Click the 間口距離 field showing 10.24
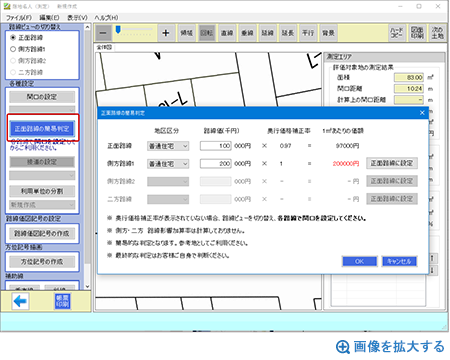 pyautogui.click(x=409, y=89)
